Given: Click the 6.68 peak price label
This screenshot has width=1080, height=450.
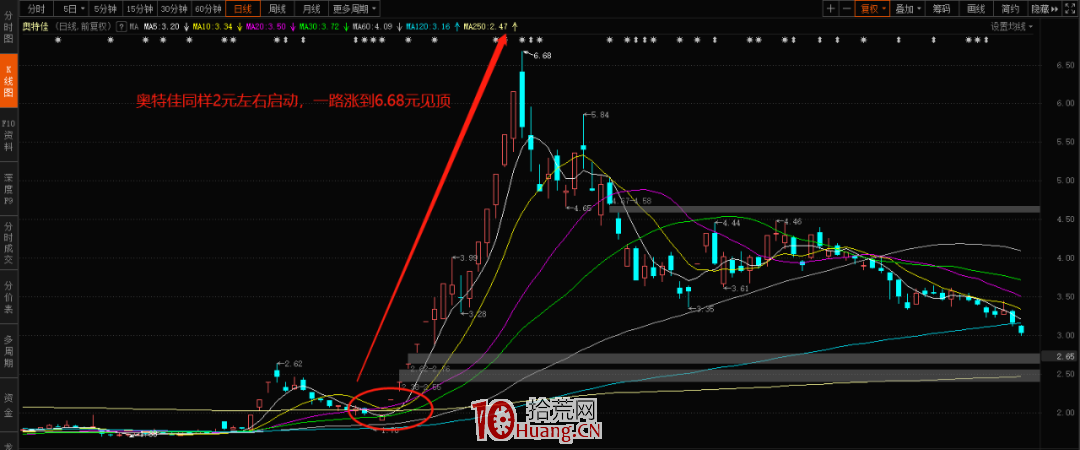Looking at the screenshot, I should [543, 55].
